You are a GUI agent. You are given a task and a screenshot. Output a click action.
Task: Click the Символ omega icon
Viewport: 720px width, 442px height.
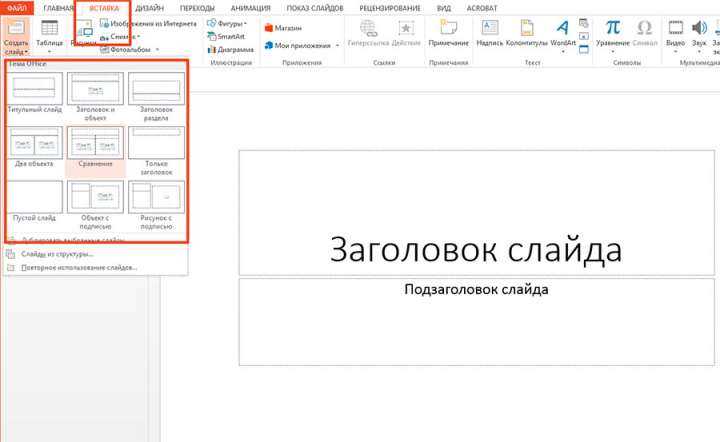click(x=645, y=28)
